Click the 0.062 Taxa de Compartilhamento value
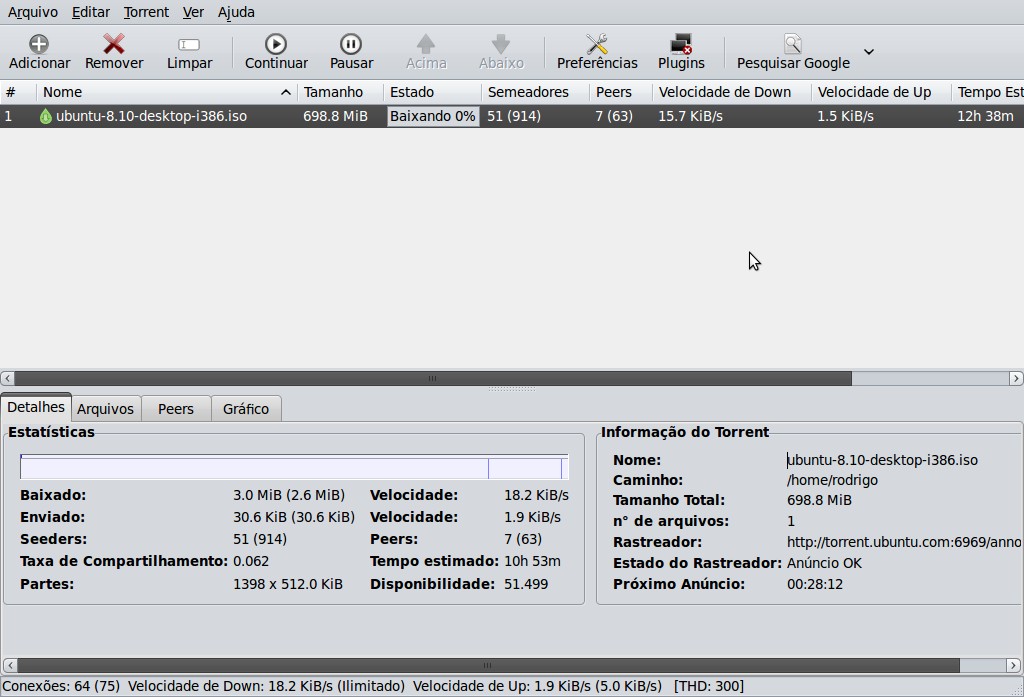This screenshot has width=1024, height=697. (x=251, y=561)
